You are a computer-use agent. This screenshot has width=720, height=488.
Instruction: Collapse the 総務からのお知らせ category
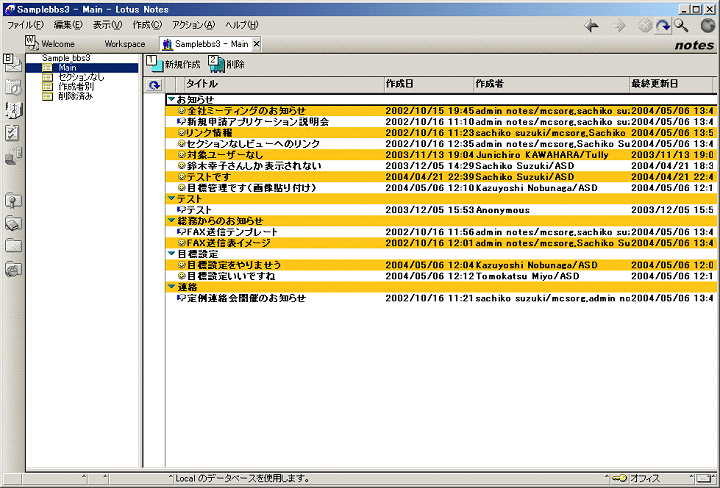tap(171, 220)
